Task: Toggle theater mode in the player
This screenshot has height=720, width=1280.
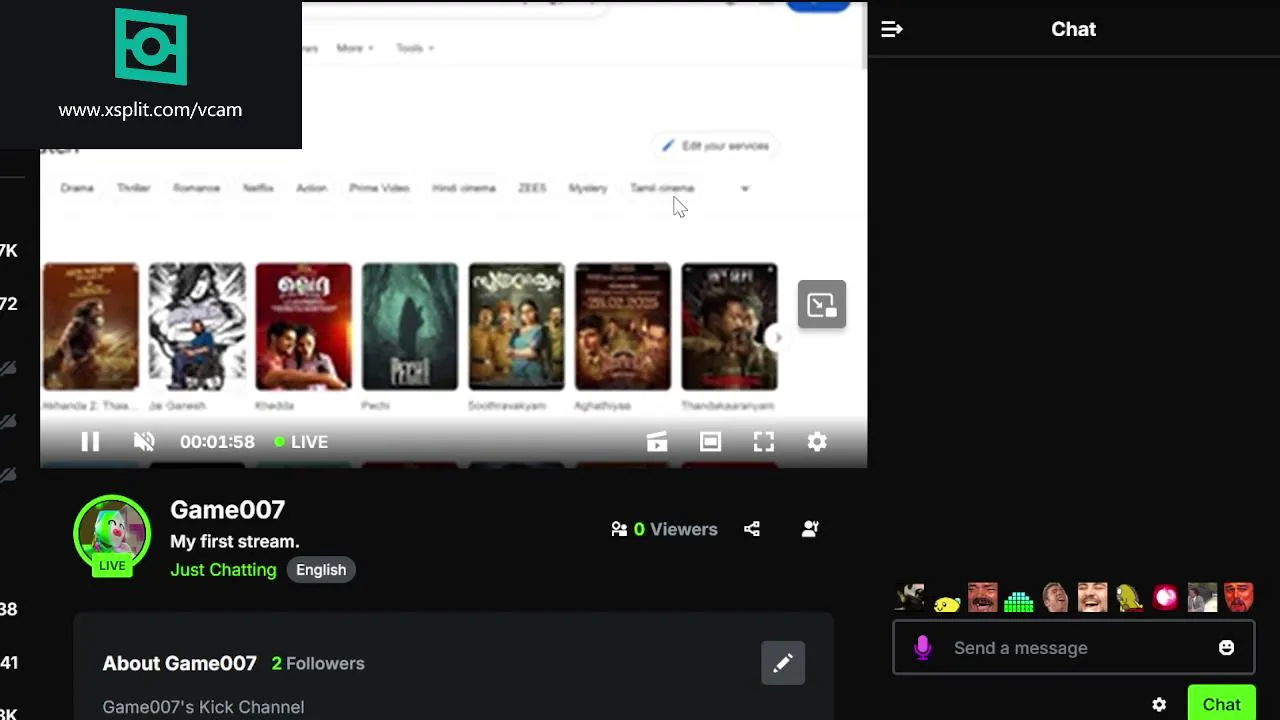Action: (710, 442)
